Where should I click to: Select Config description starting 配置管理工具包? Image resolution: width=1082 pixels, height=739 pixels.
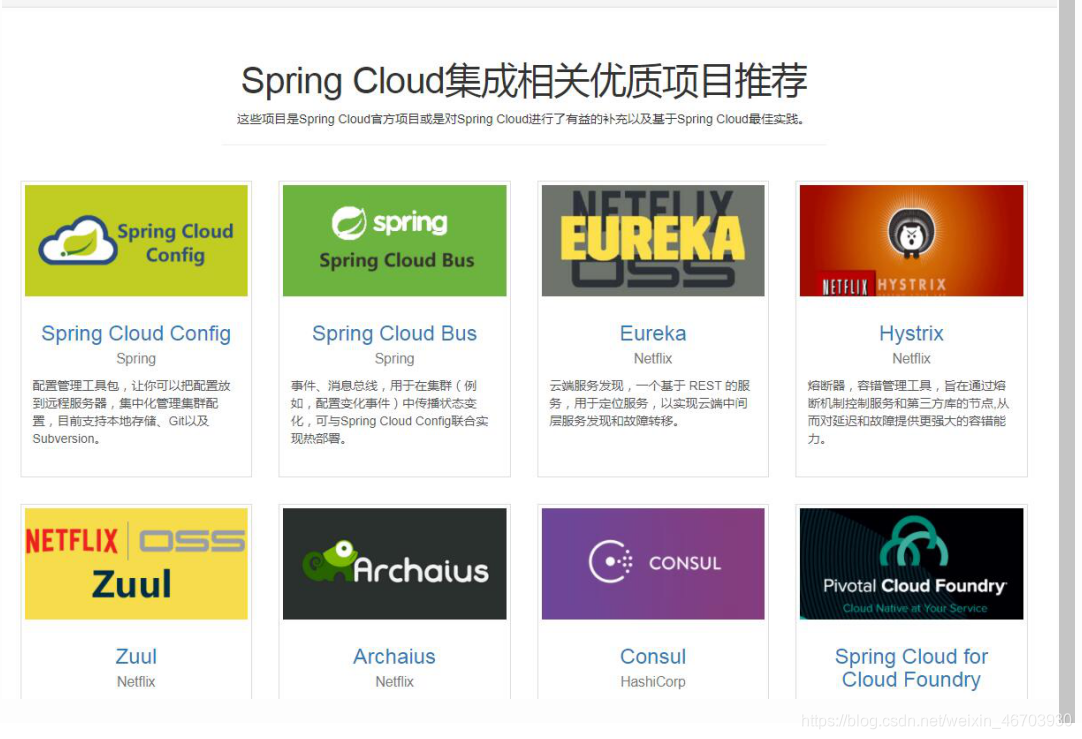click(132, 412)
